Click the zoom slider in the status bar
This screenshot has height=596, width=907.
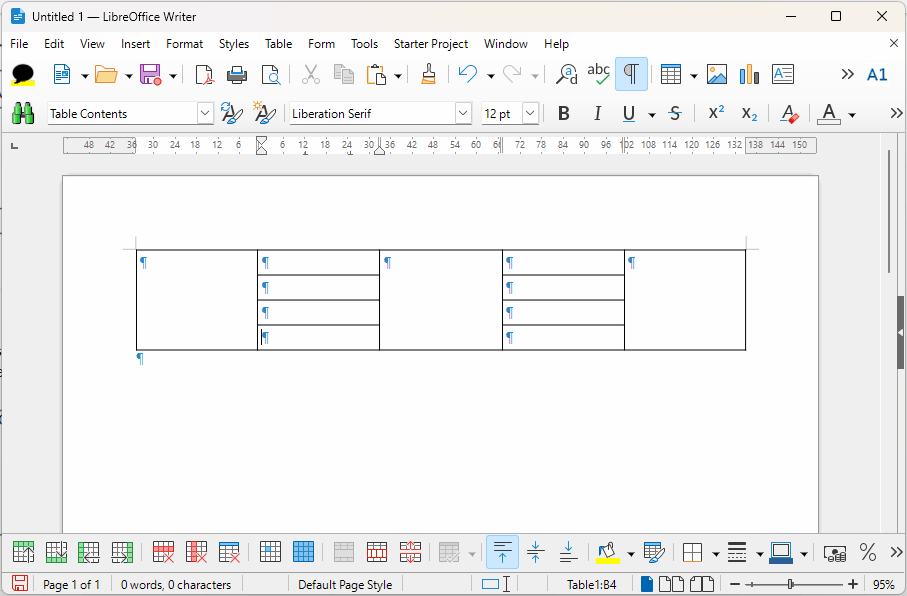coord(790,584)
